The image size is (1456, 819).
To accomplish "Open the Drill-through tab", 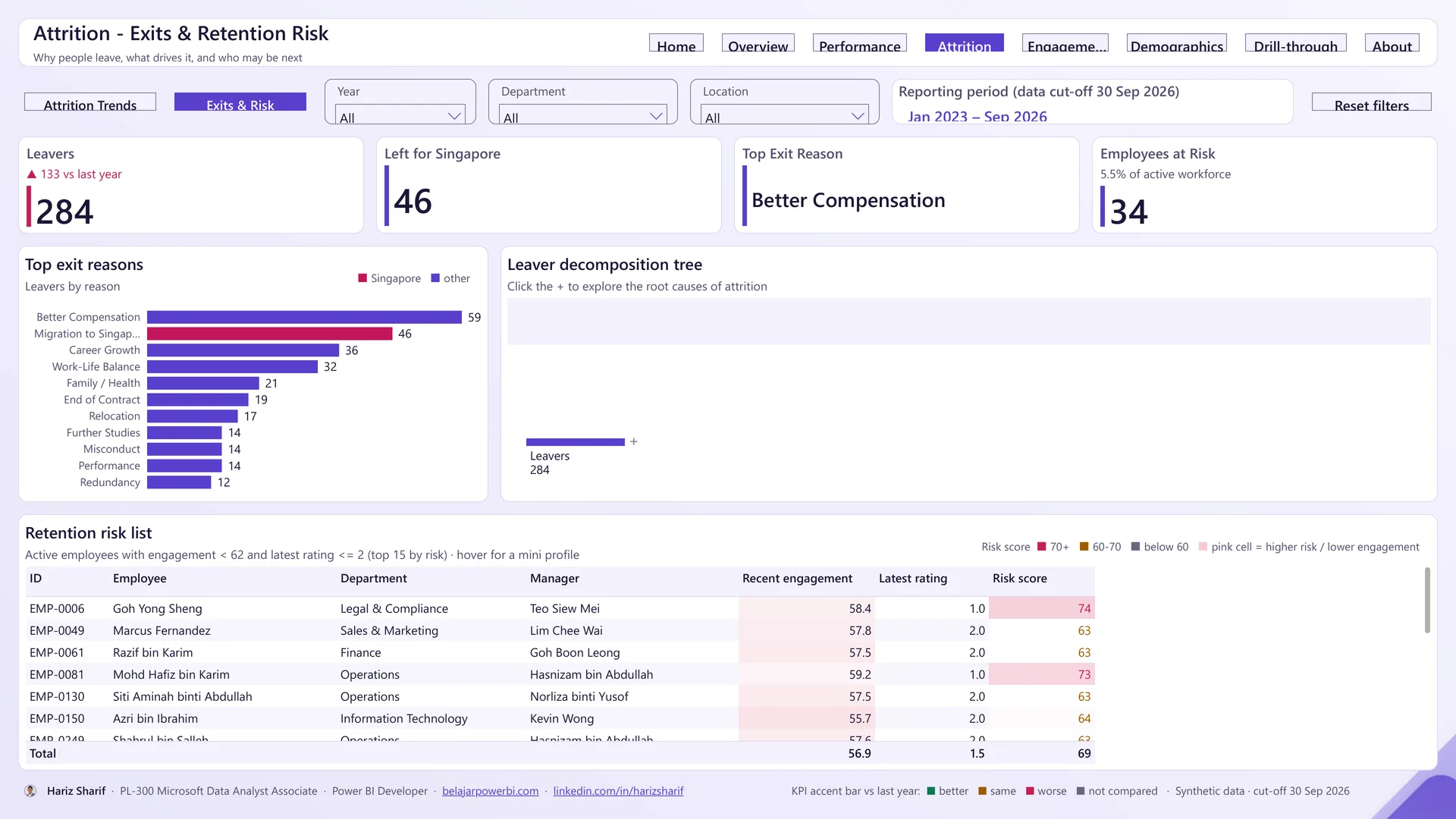I will point(1296,43).
